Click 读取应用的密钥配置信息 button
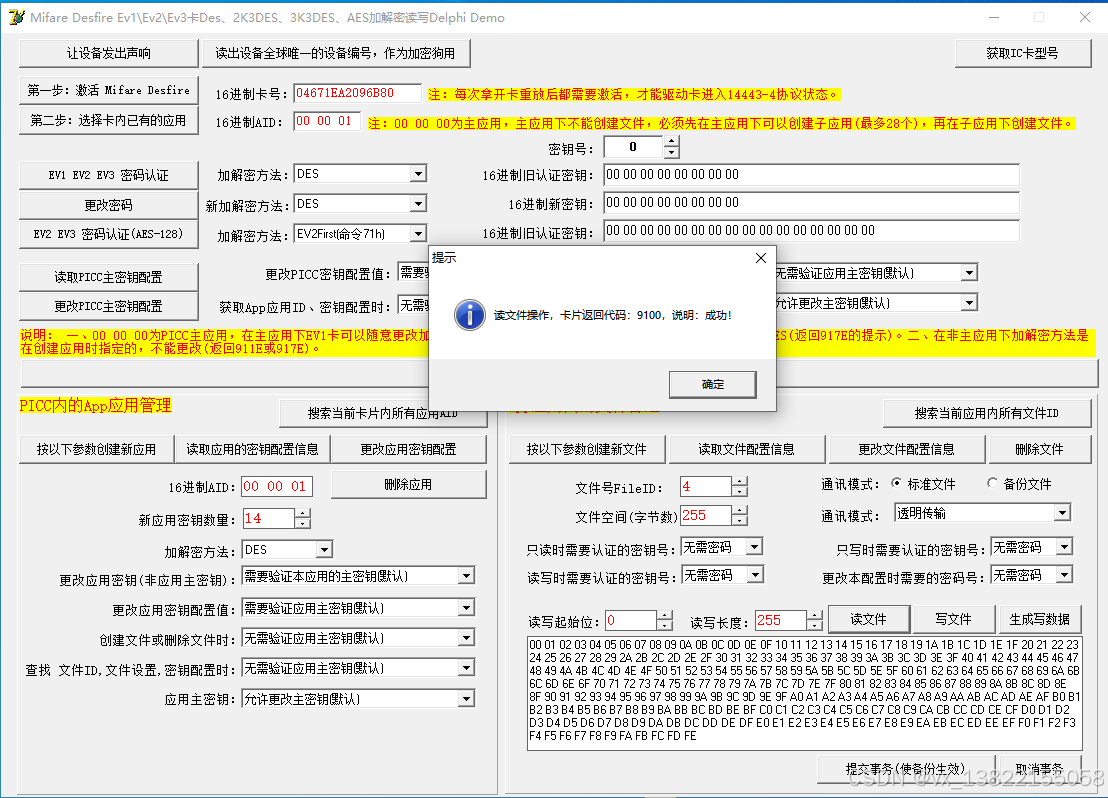 tap(252, 450)
